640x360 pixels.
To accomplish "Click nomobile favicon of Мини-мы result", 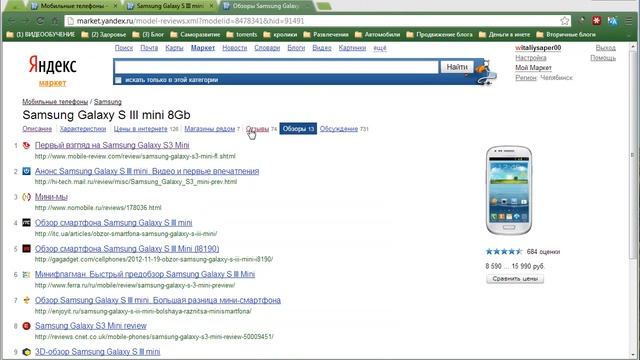I will click(26, 197).
